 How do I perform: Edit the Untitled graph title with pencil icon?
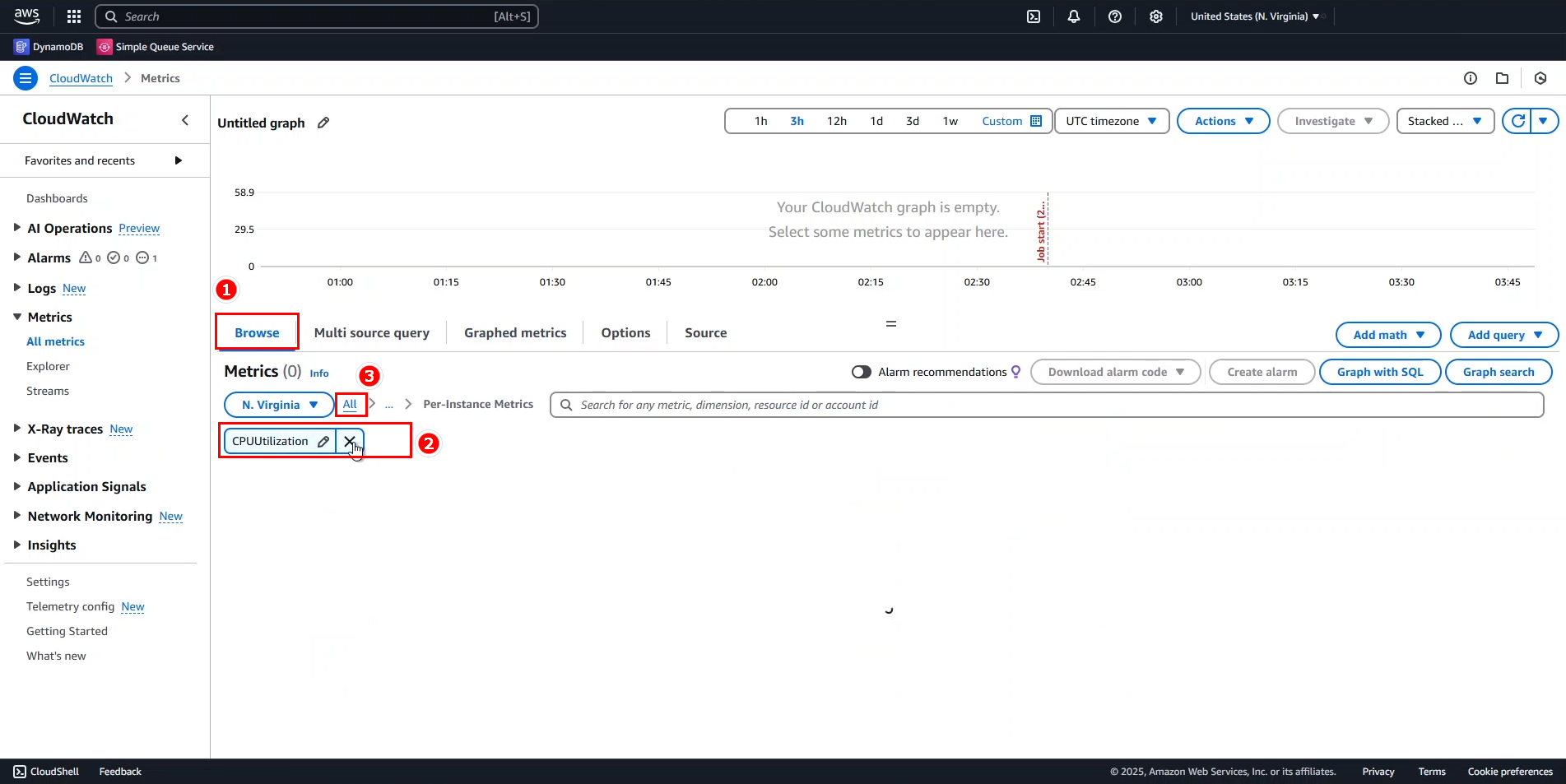(323, 123)
